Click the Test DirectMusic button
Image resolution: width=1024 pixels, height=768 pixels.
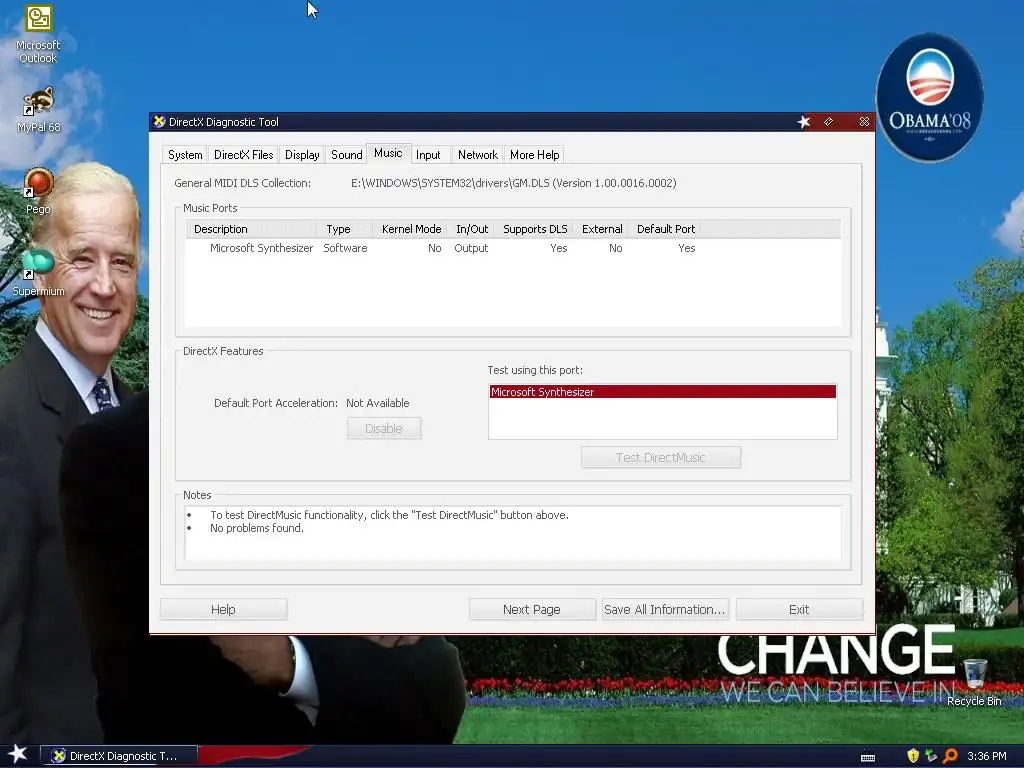point(660,457)
